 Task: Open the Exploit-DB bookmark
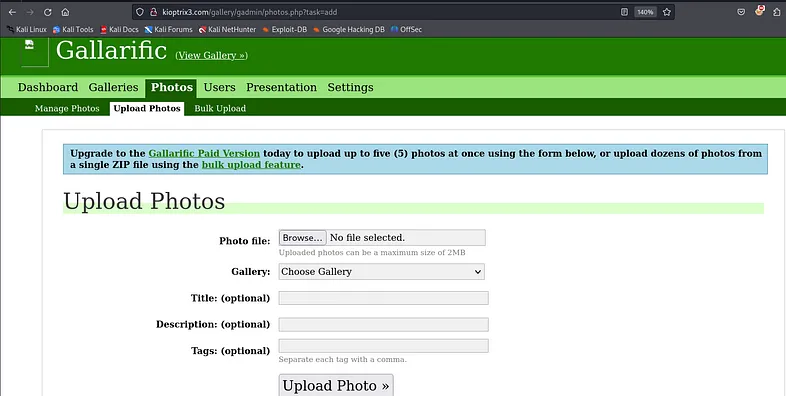[284, 30]
